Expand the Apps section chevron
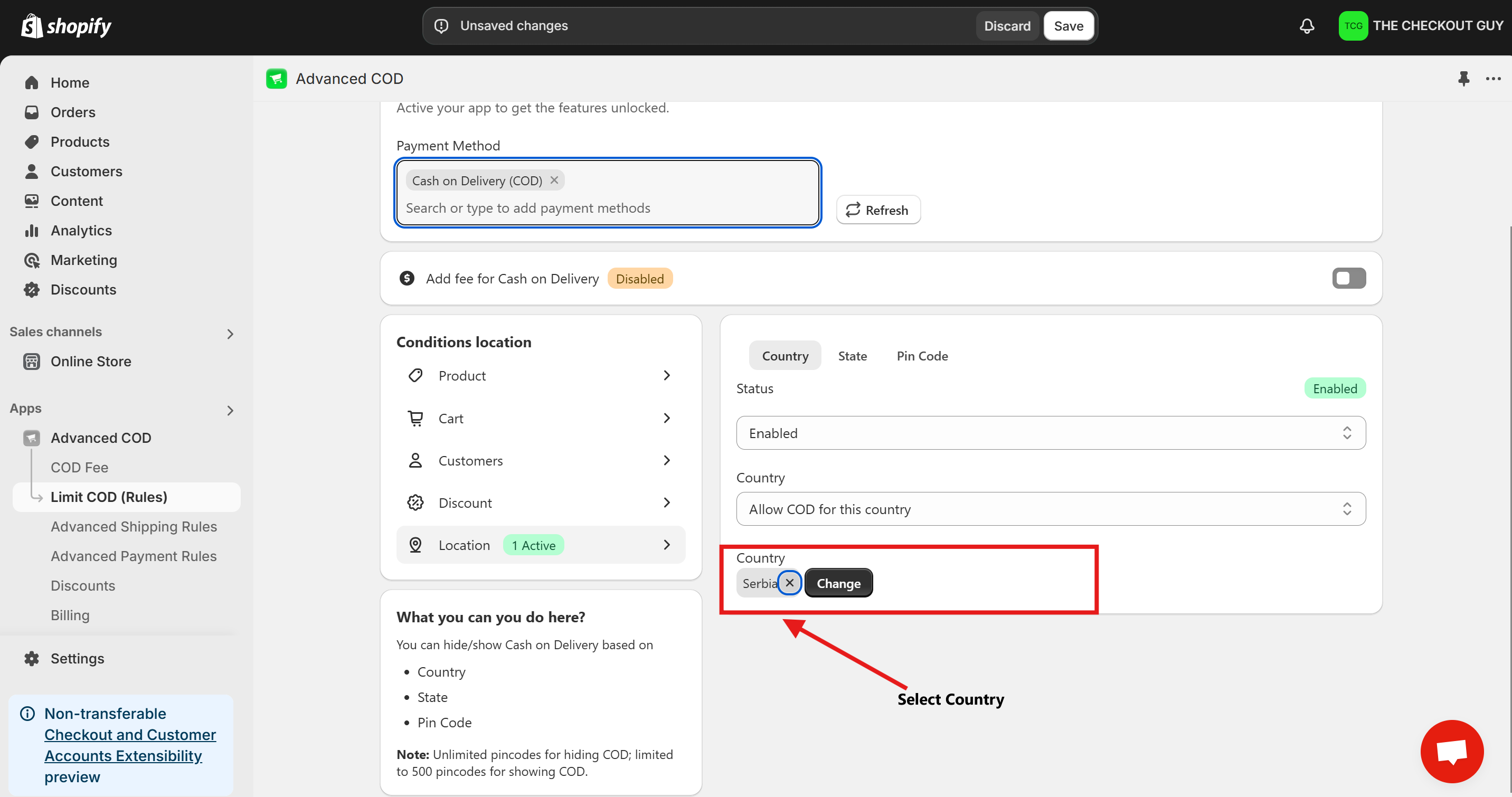1512x797 pixels. 230,410
